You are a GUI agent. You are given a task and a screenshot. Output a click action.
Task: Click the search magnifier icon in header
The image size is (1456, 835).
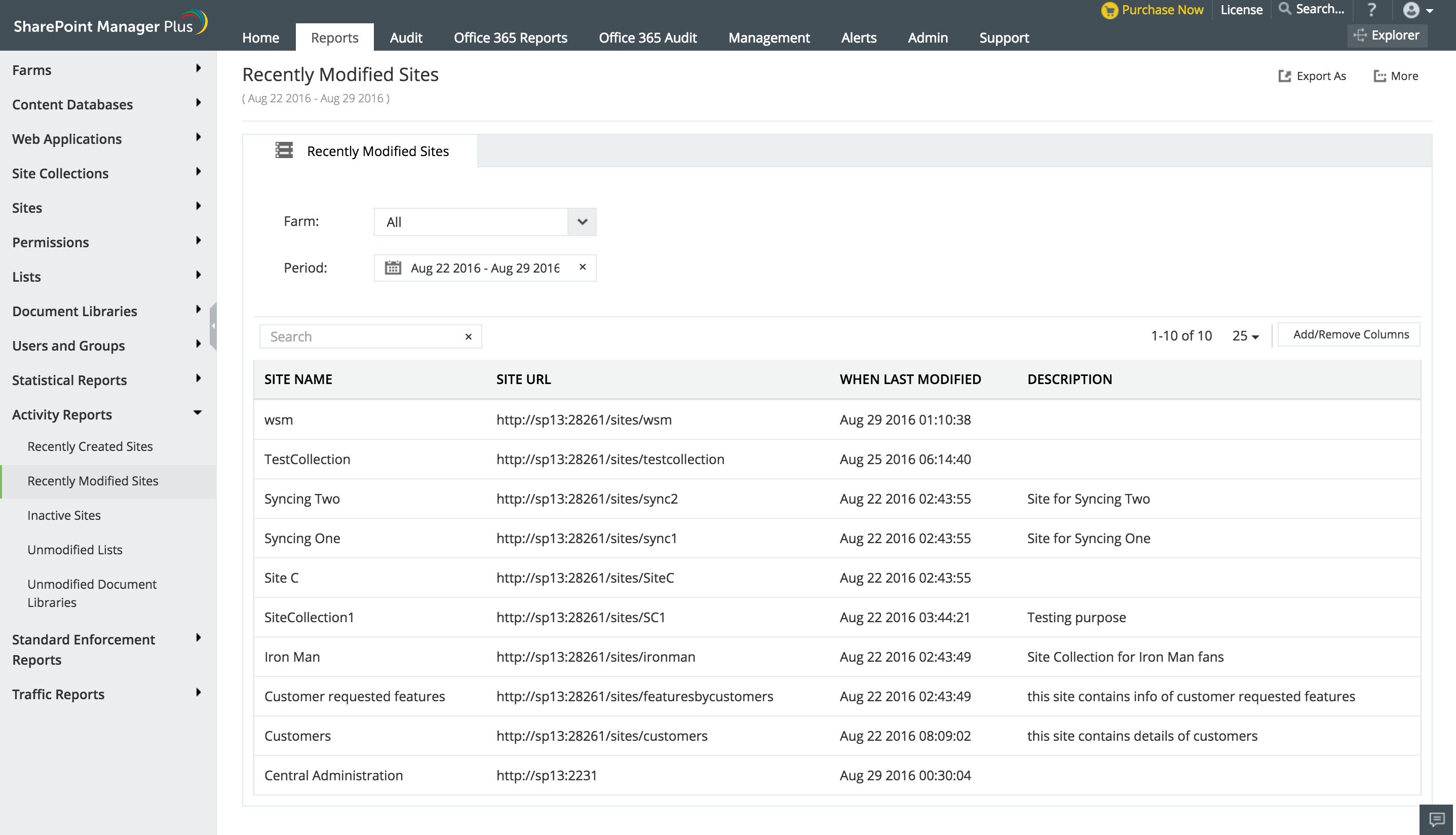1285,9
